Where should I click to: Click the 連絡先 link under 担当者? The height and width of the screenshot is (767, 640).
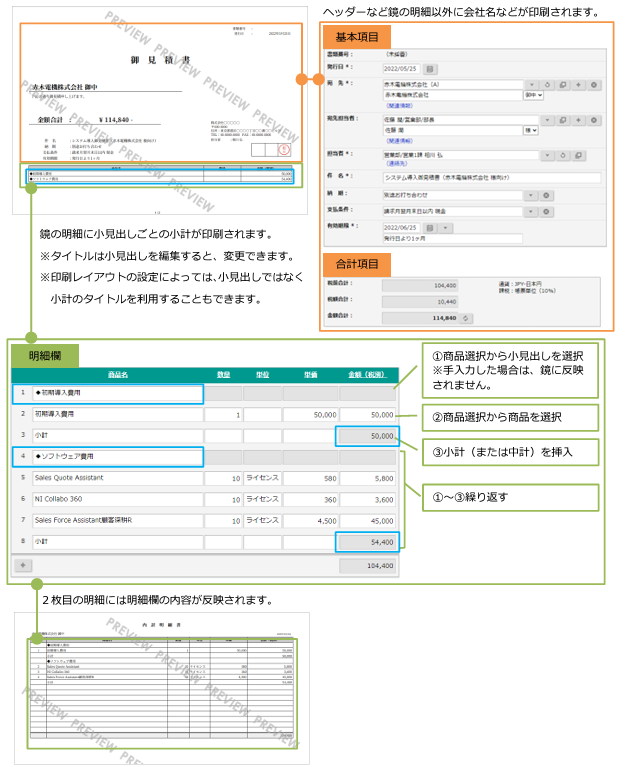tap(397, 164)
